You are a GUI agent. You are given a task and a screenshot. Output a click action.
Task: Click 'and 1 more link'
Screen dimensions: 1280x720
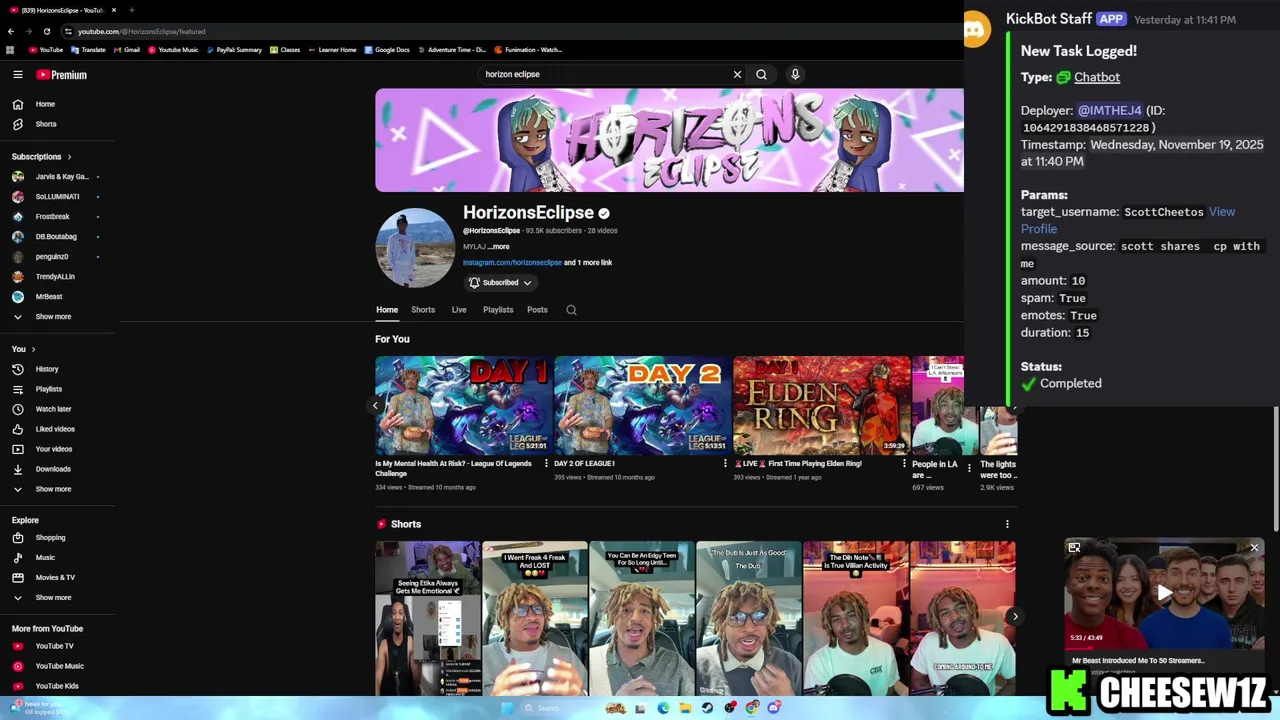[x=588, y=263]
